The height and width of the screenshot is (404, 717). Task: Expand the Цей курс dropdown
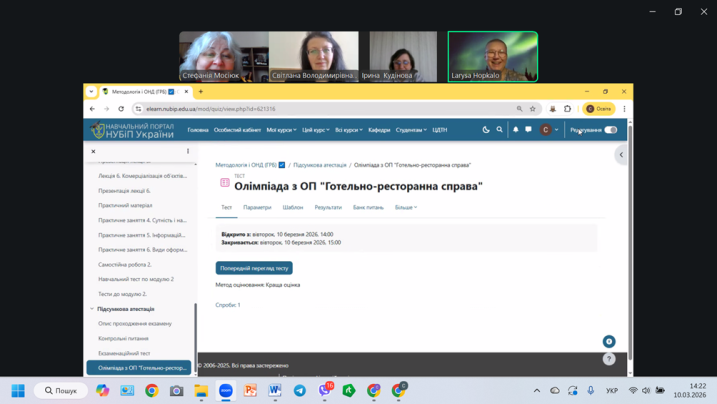(316, 130)
